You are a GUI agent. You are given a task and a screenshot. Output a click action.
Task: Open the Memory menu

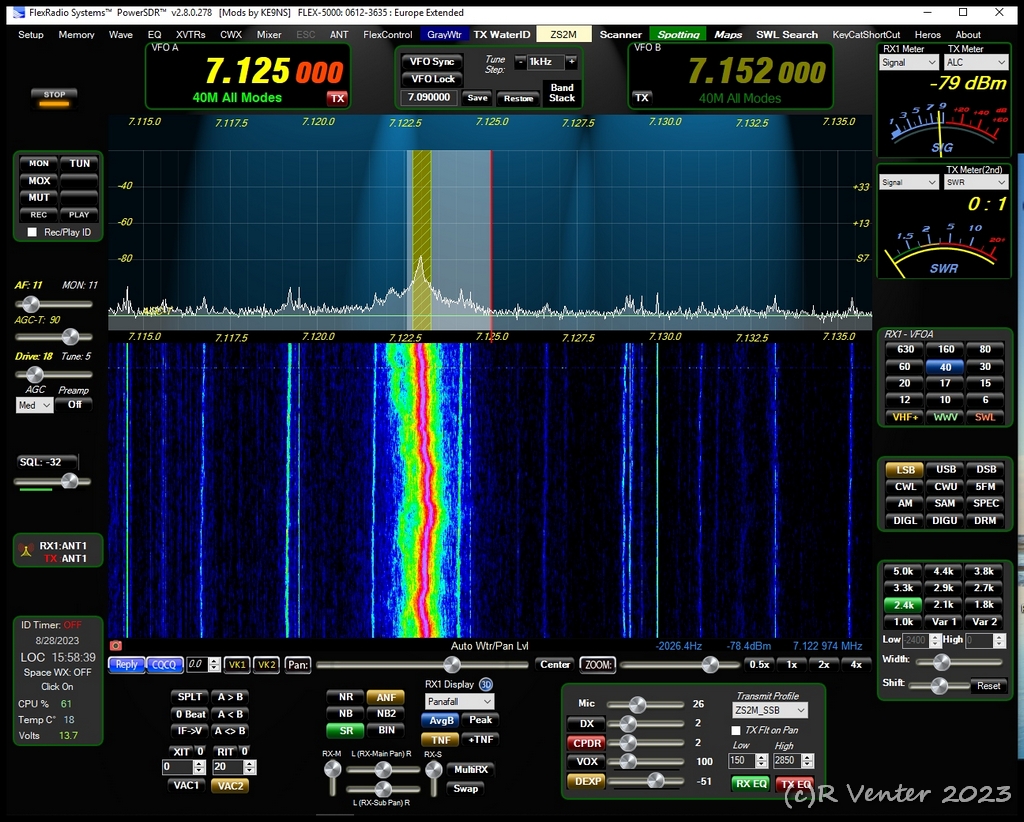tap(76, 34)
